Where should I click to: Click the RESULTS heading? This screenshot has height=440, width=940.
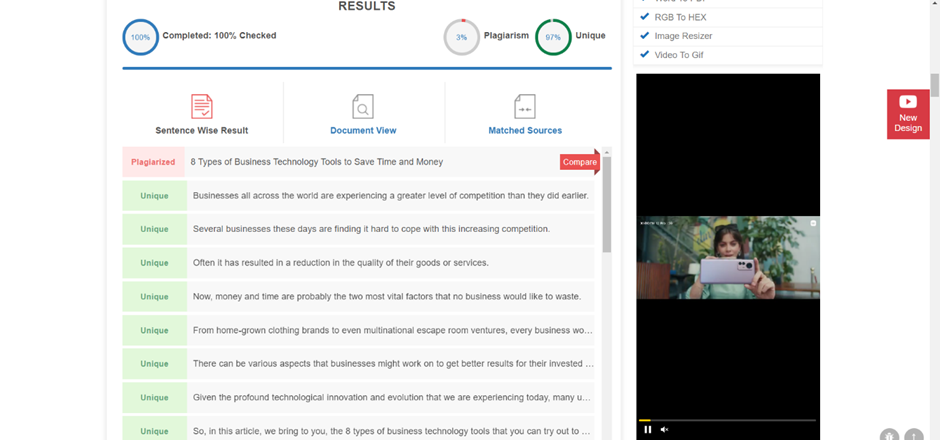[367, 6]
